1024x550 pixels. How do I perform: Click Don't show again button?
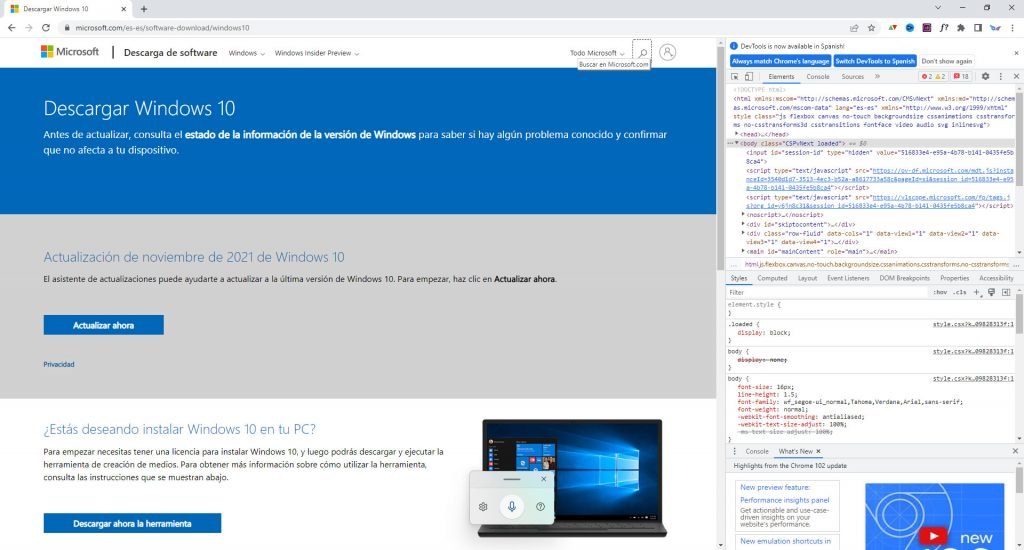click(x=946, y=61)
